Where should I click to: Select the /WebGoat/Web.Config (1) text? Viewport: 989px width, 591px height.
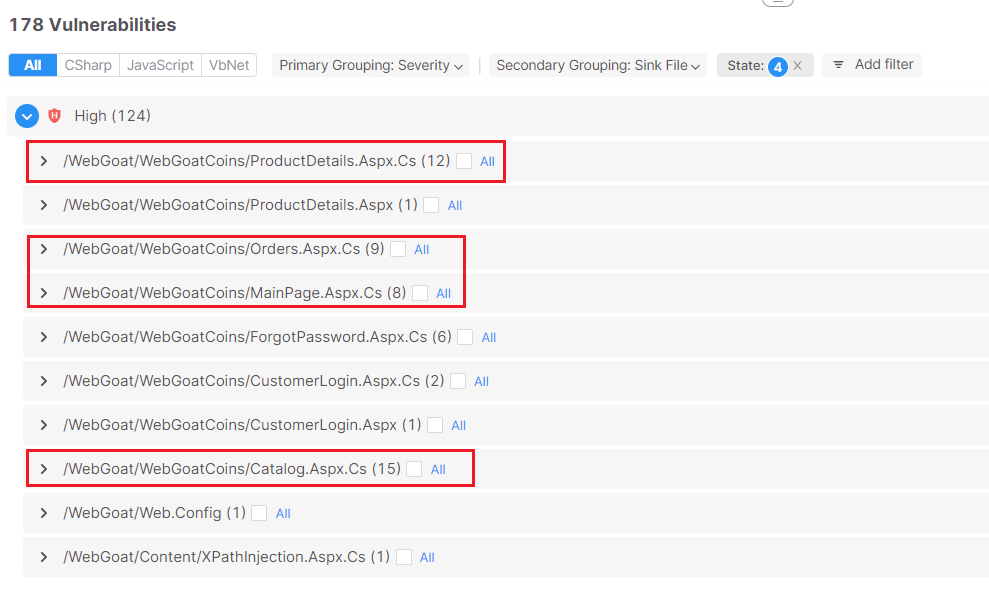click(155, 513)
